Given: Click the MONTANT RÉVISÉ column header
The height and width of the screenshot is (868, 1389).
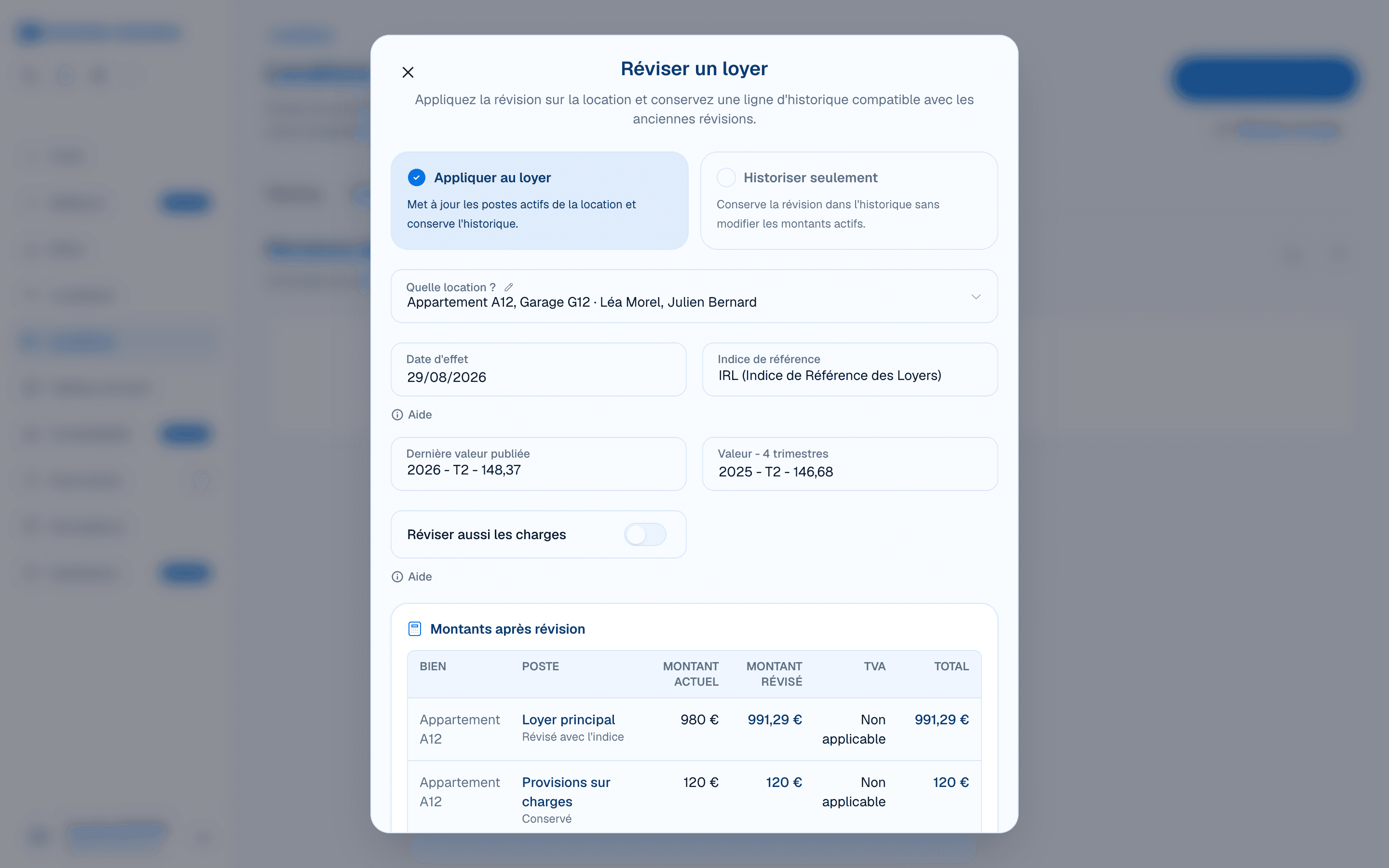Looking at the screenshot, I should pos(774,674).
